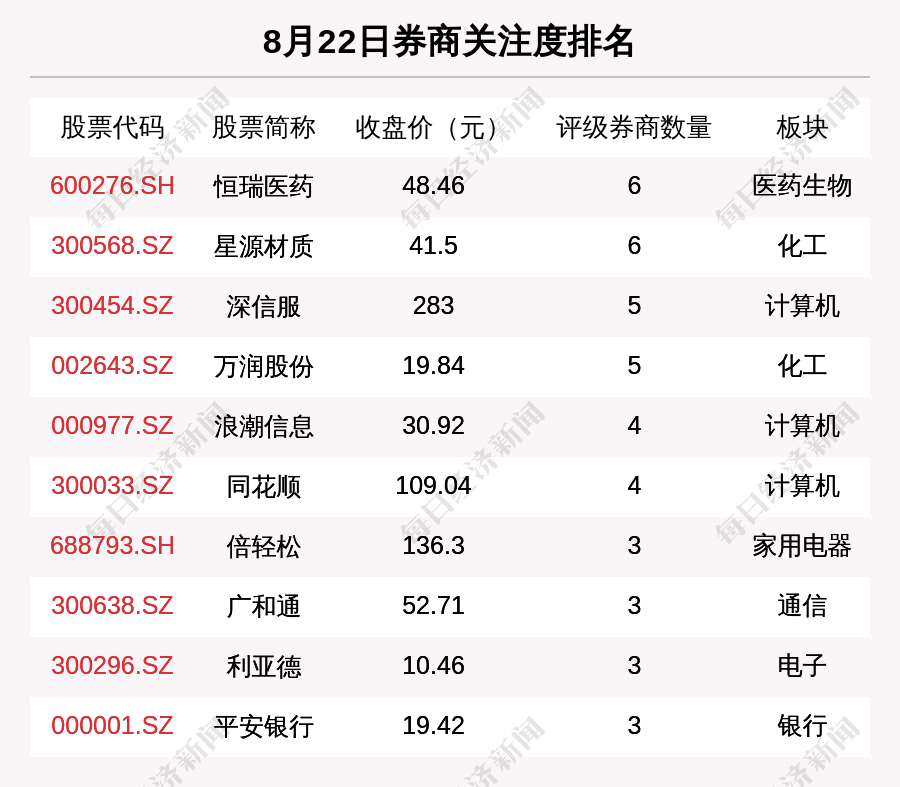The image size is (900, 787).
Task: Click closing price 41.5
Action: pos(433,246)
